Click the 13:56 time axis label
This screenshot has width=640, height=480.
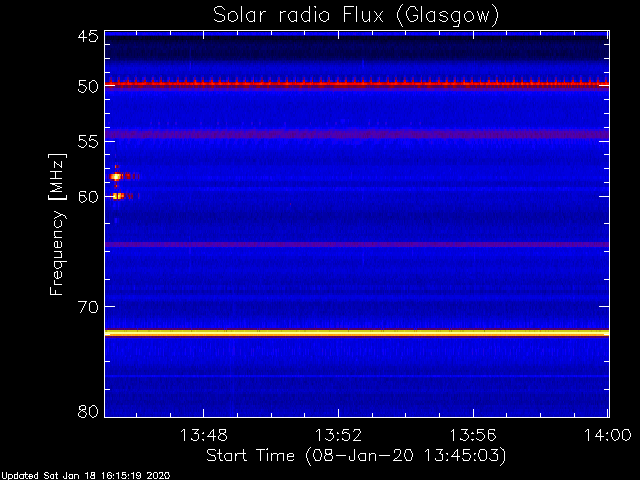[x=473, y=435]
